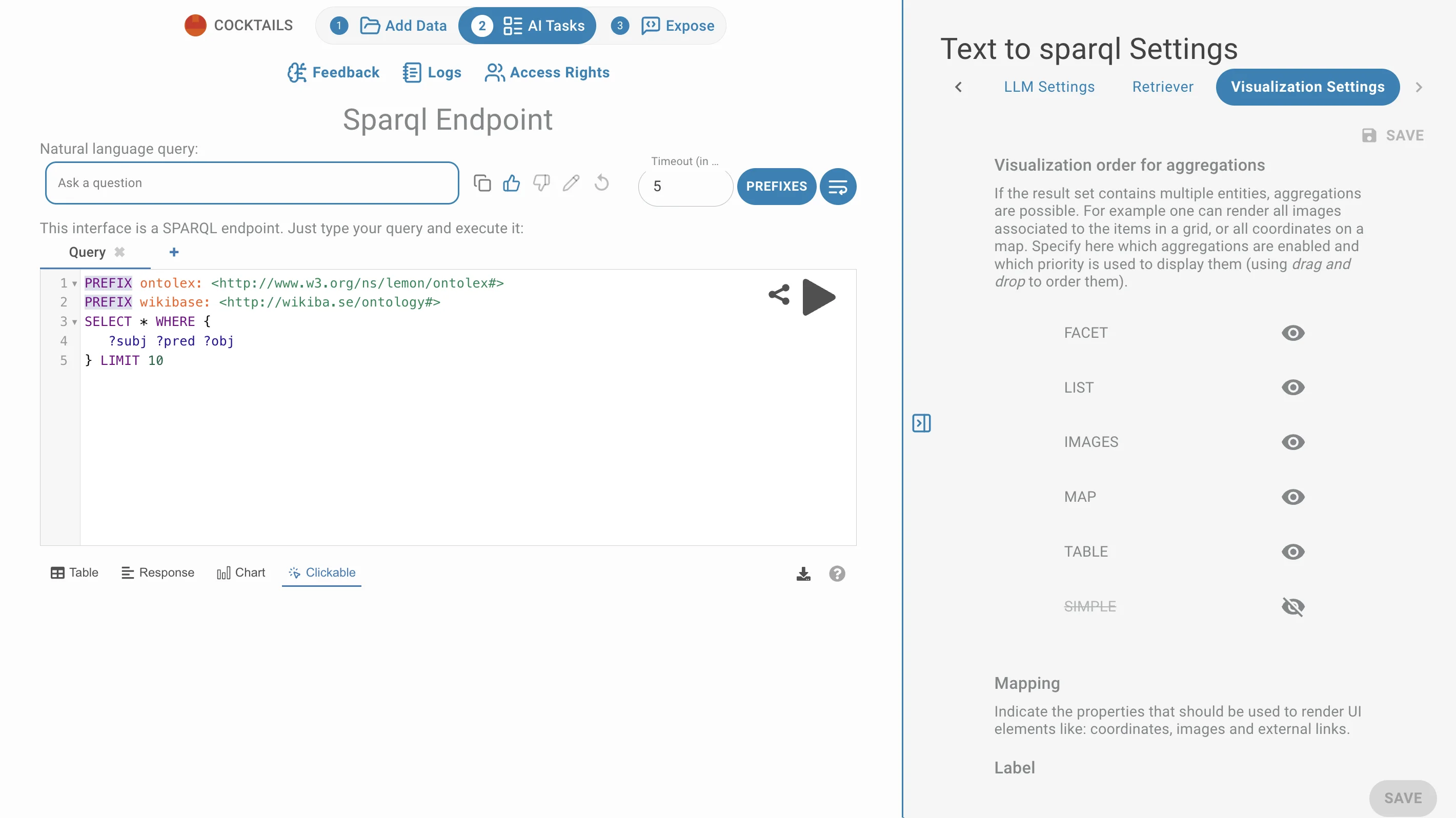Select the Query tab

click(87, 253)
